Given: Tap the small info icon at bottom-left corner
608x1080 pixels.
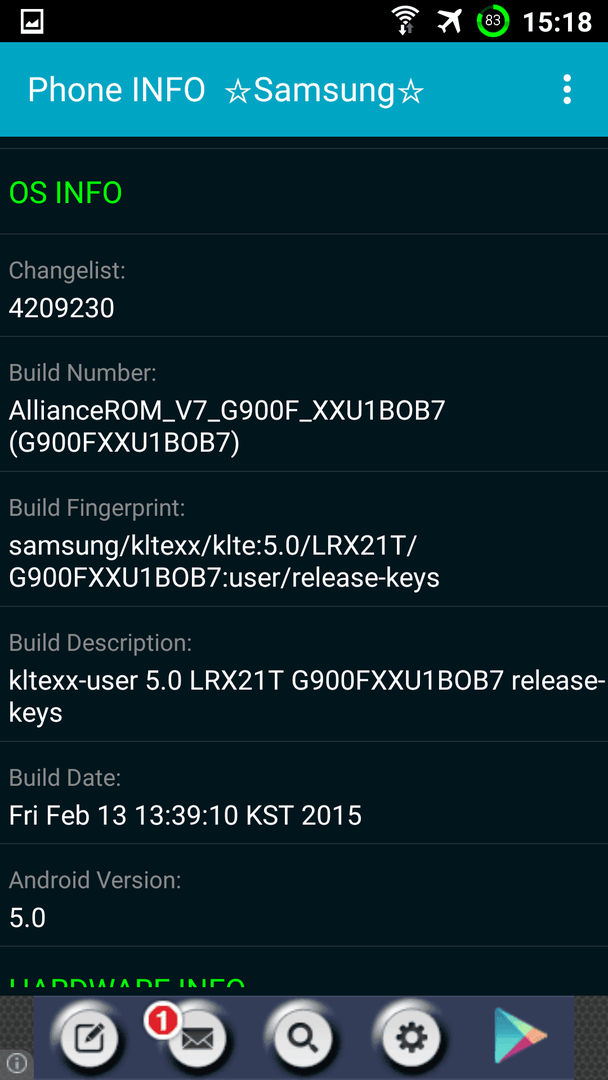Looking at the screenshot, I should (16, 1064).
